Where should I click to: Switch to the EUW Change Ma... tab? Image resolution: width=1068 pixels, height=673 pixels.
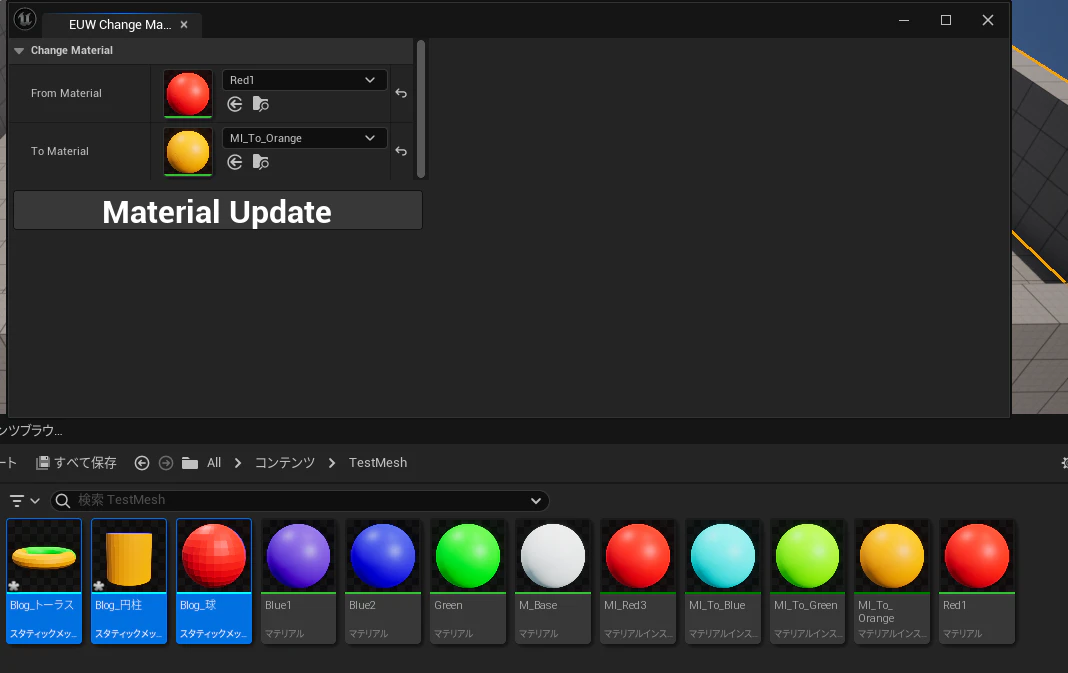120,25
